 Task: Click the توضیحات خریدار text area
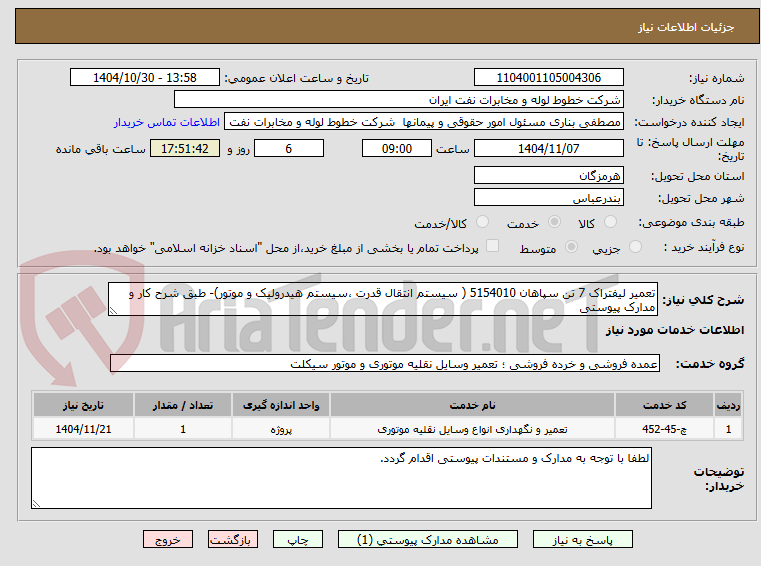[x=341, y=478]
